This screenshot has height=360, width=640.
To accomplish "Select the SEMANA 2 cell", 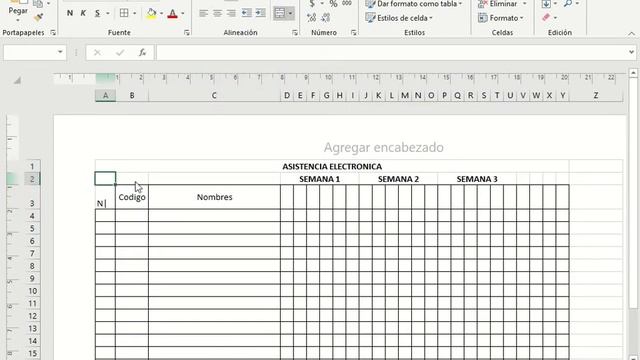I will click(398, 179).
